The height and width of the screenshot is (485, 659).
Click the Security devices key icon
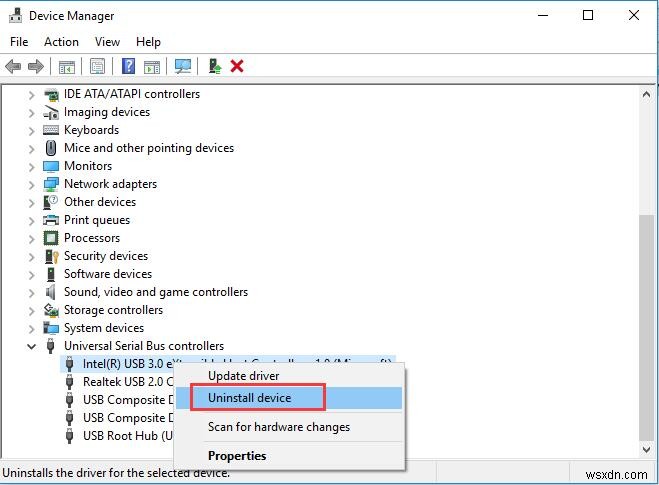tap(51, 256)
